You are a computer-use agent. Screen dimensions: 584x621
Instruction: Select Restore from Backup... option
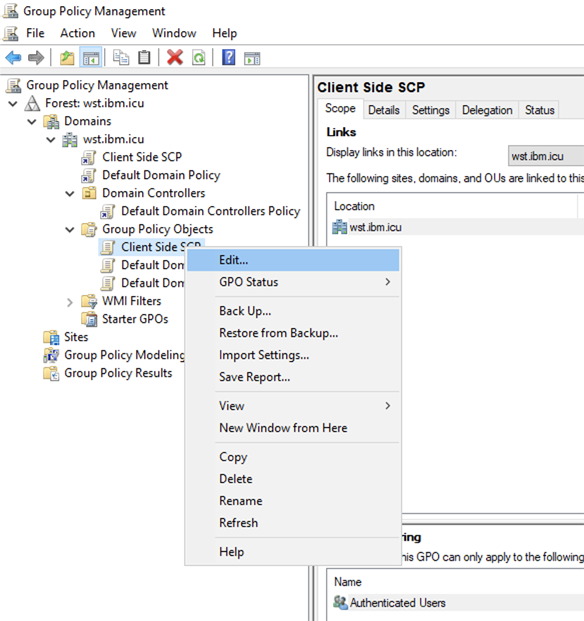click(x=293, y=333)
